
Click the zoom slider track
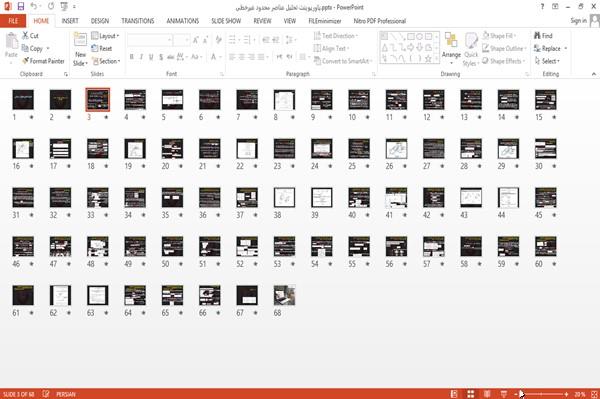(x=541, y=394)
